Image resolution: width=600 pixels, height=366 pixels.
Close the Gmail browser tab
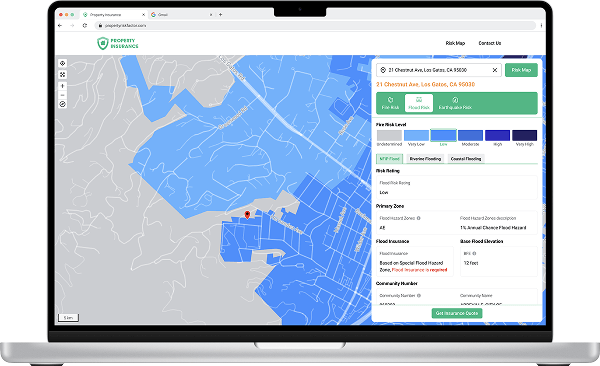[x=211, y=15]
